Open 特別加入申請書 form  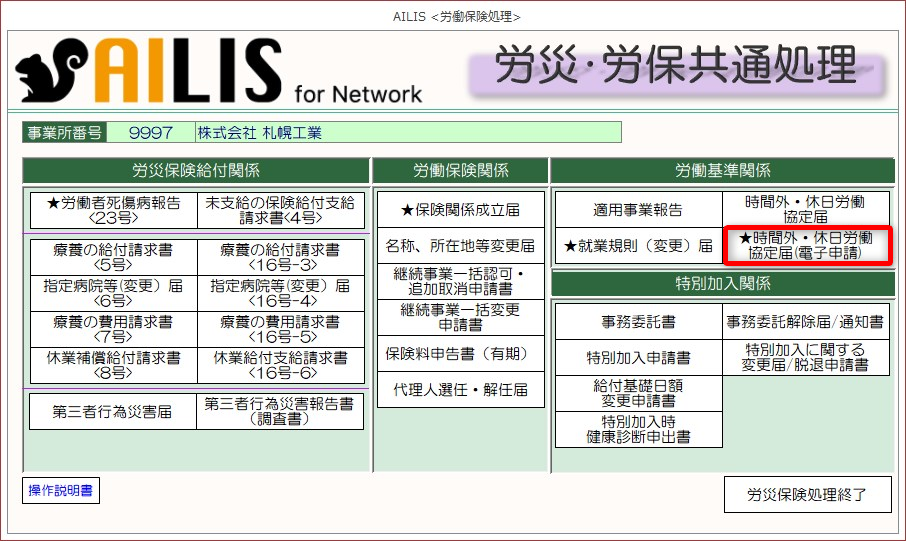point(638,358)
